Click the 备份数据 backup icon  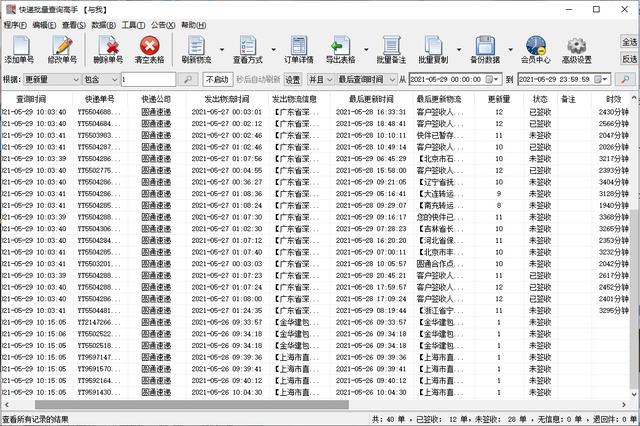click(485, 49)
